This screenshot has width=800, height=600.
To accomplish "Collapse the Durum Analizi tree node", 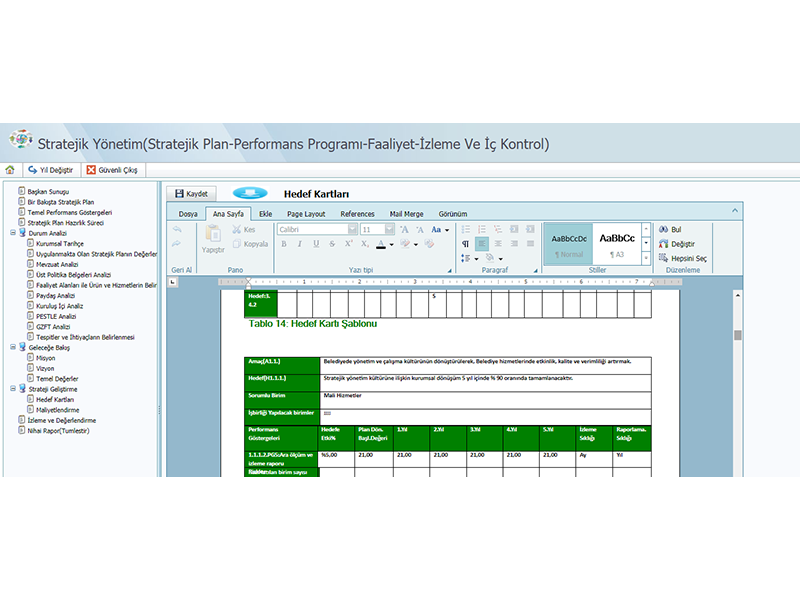I will pyautogui.click(x=13, y=233).
